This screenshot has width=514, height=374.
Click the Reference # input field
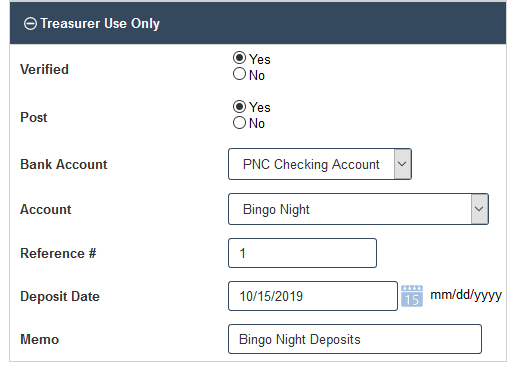302,253
